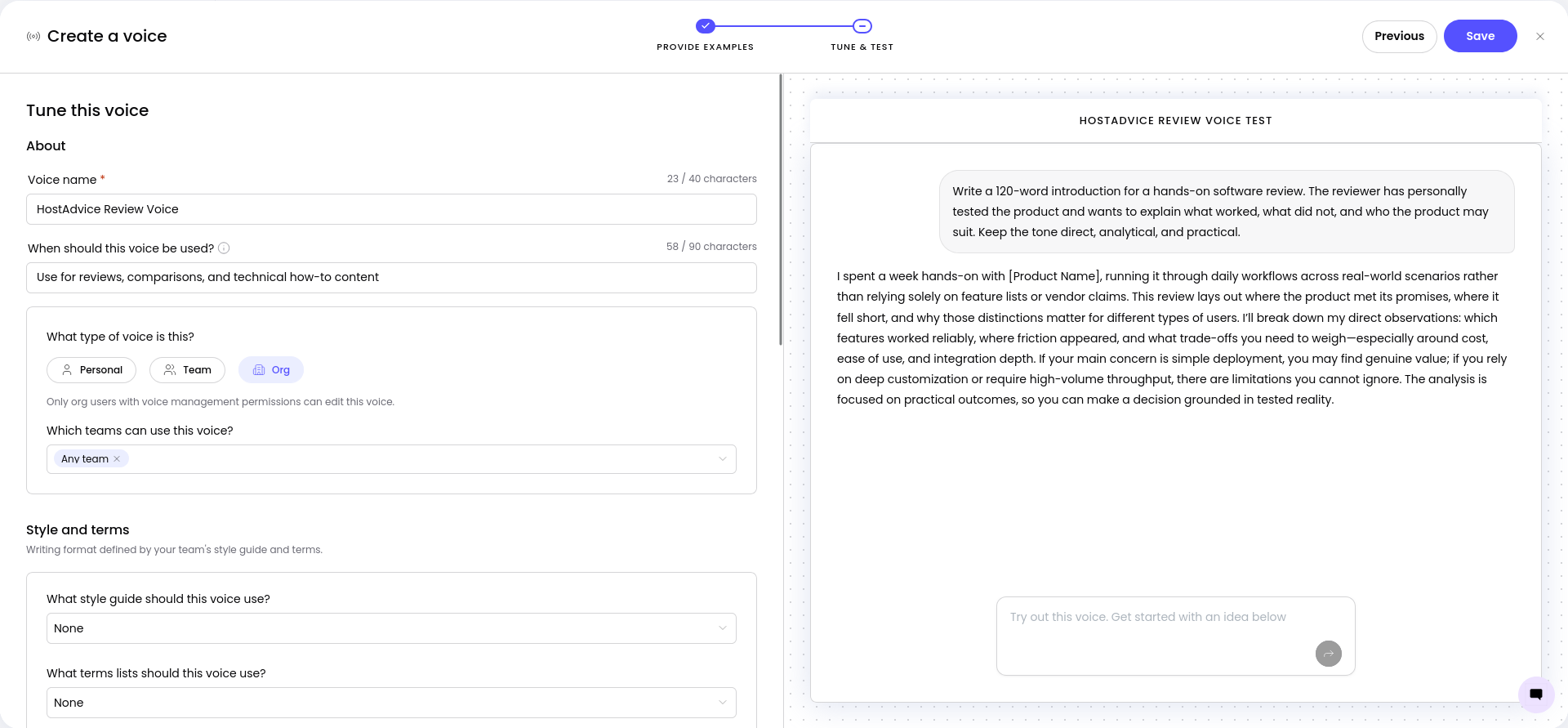Open the terms lists dropdown
The image size is (1568, 728).
[x=391, y=703]
